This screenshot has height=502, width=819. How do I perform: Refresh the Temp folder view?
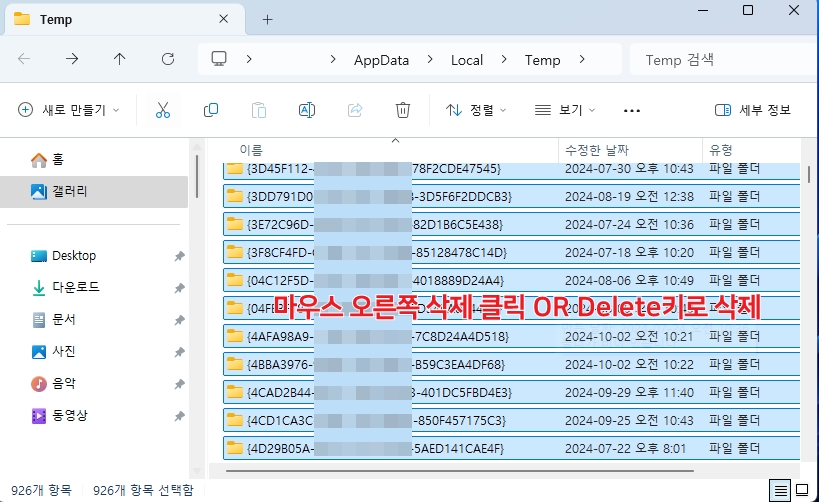click(168, 59)
